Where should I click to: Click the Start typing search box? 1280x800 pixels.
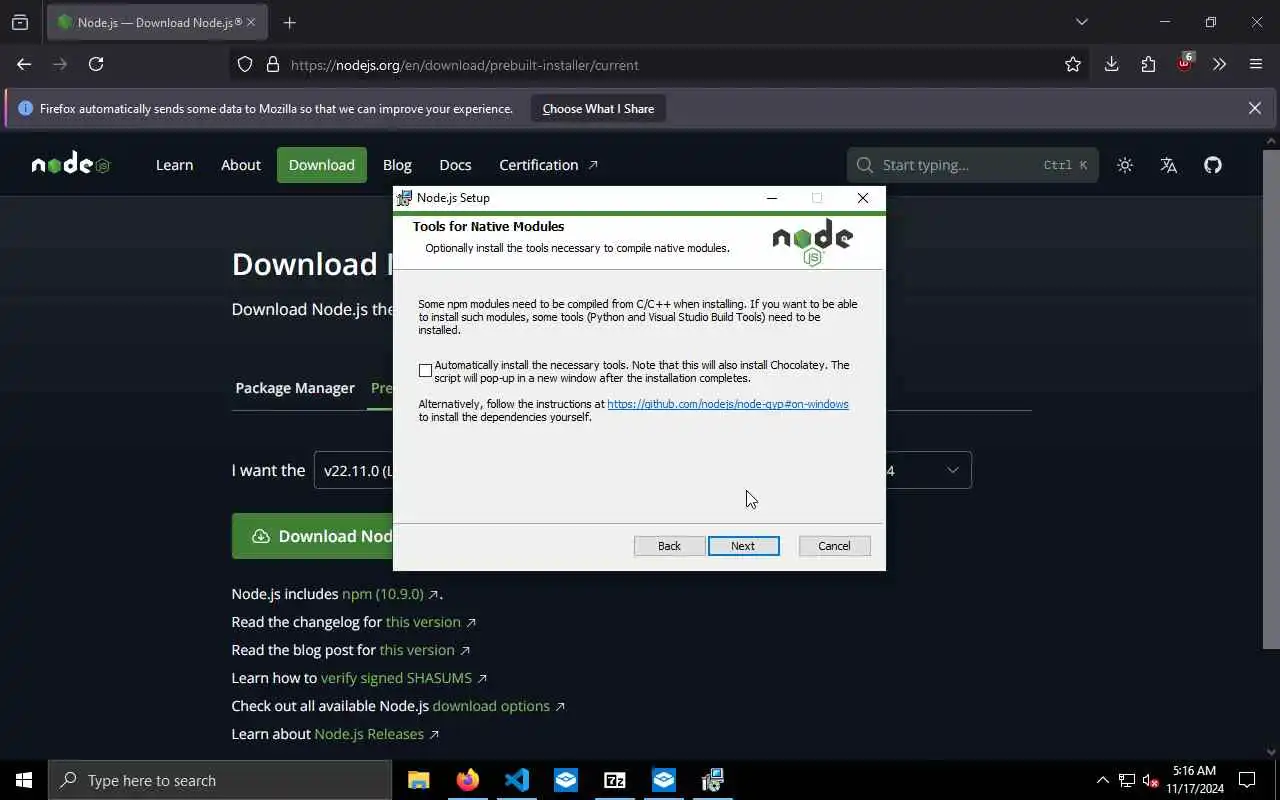click(x=972, y=165)
